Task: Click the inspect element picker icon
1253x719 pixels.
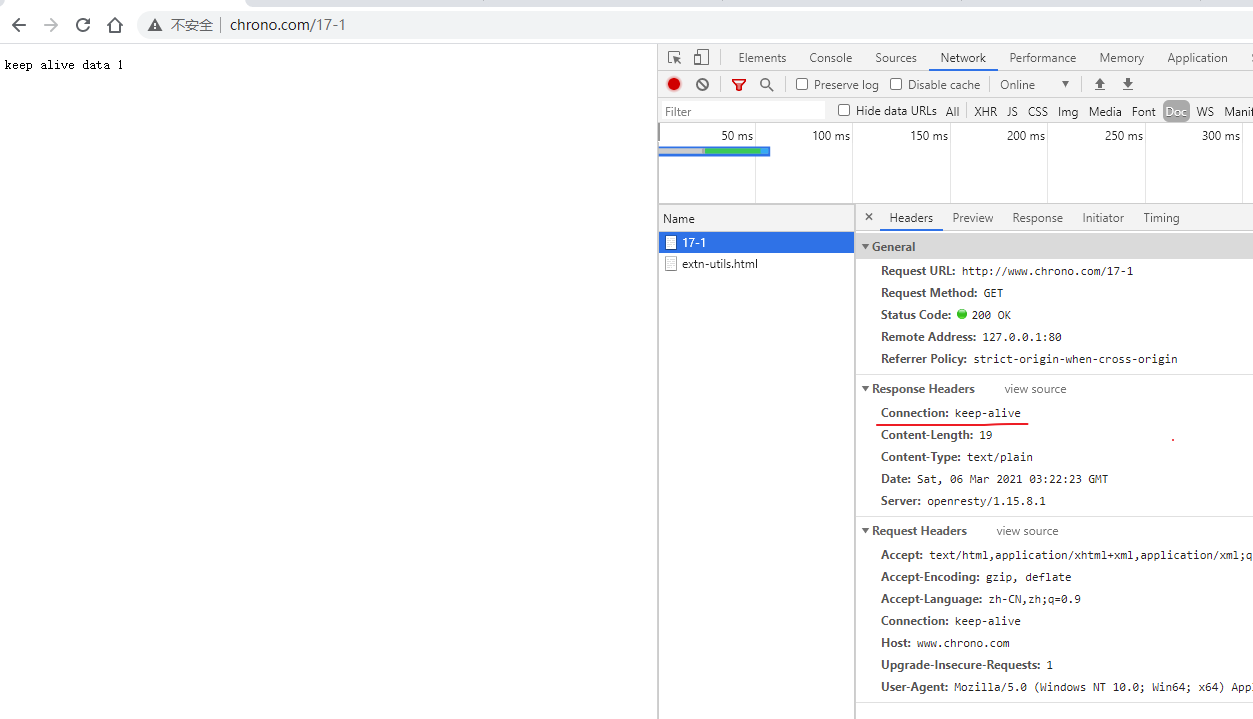Action: (674, 58)
